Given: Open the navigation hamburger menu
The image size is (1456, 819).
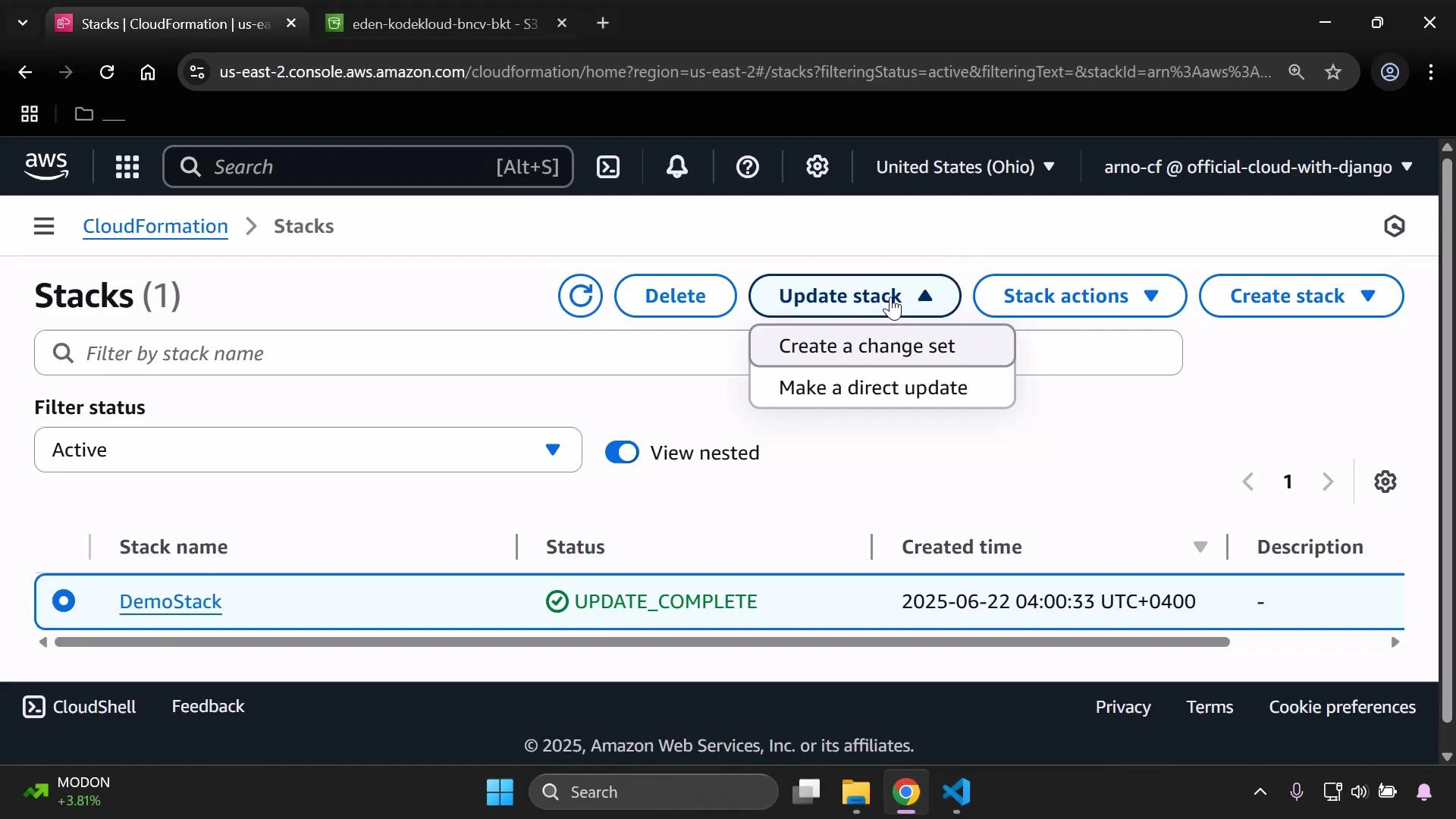Looking at the screenshot, I should [43, 225].
